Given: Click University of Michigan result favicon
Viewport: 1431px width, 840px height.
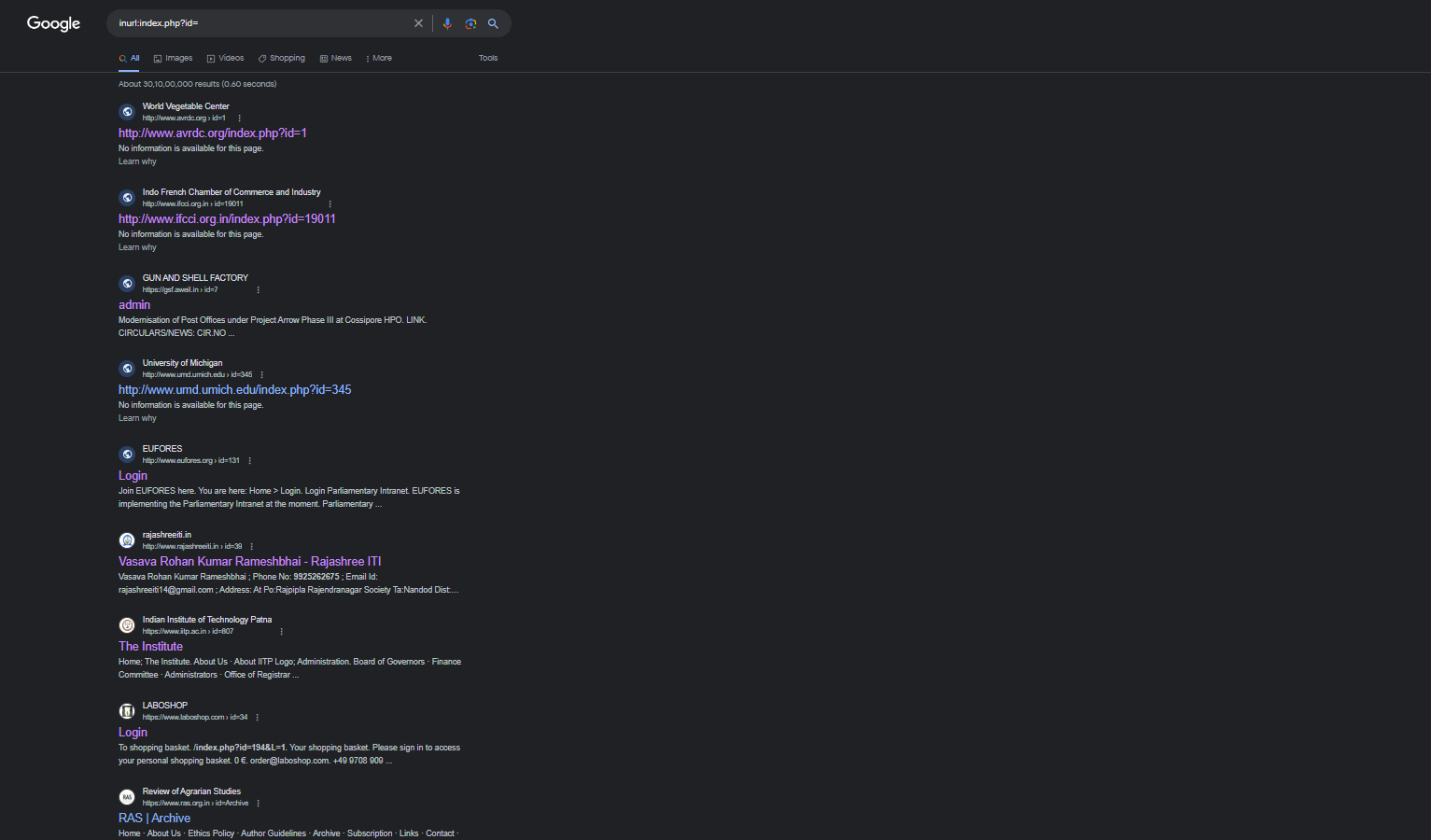Looking at the screenshot, I should tap(127, 369).
